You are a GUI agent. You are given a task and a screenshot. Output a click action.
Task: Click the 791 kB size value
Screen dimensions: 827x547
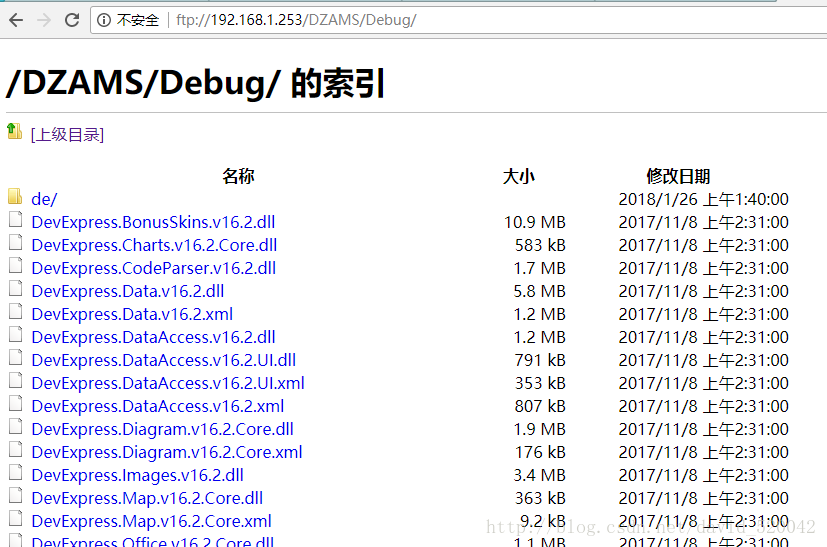coord(540,360)
